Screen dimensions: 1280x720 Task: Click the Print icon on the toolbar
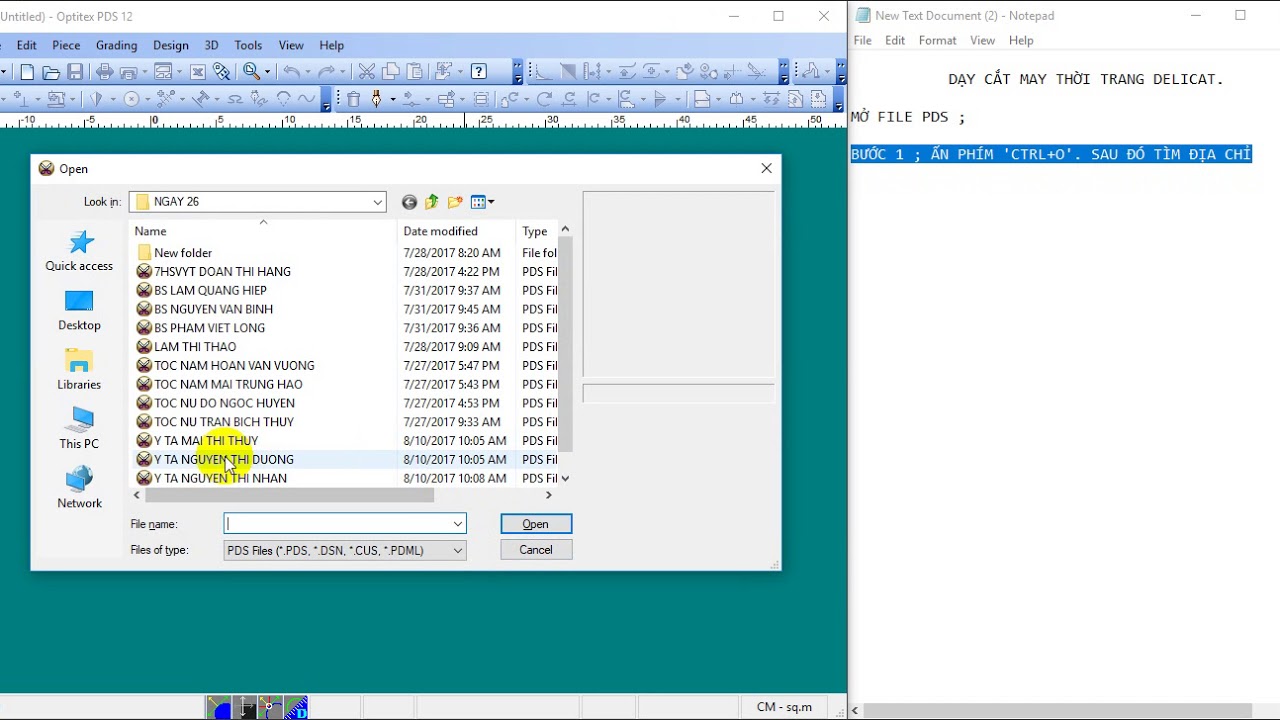(103, 72)
